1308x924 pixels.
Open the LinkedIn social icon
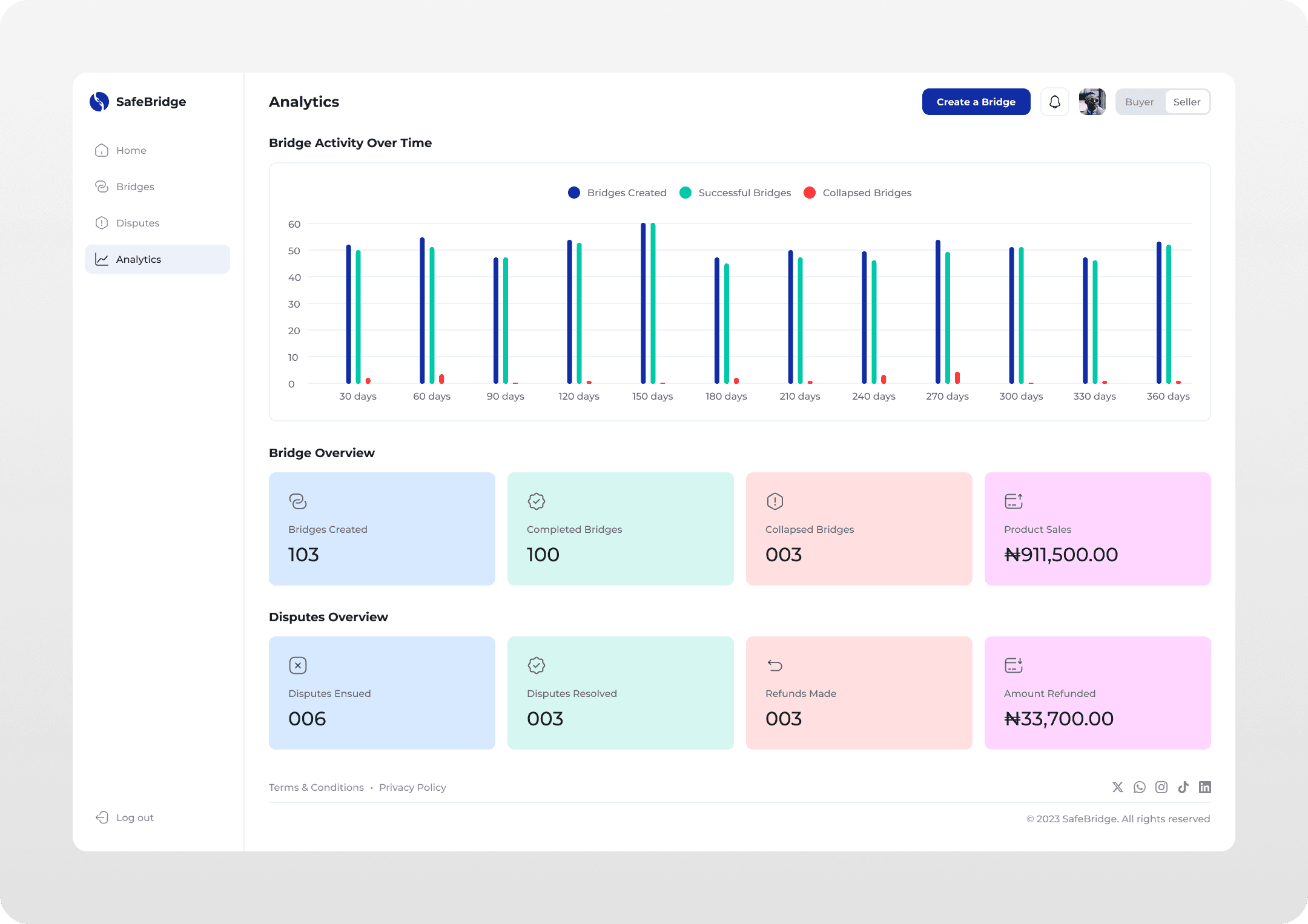pos(1205,787)
